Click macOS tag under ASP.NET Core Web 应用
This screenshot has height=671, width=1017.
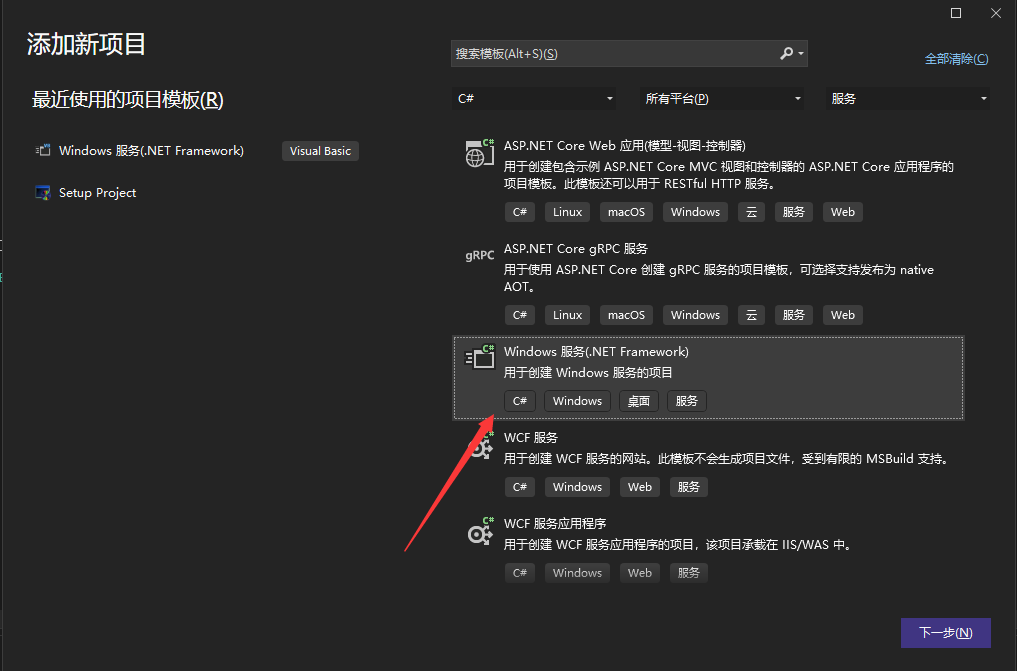627,212
